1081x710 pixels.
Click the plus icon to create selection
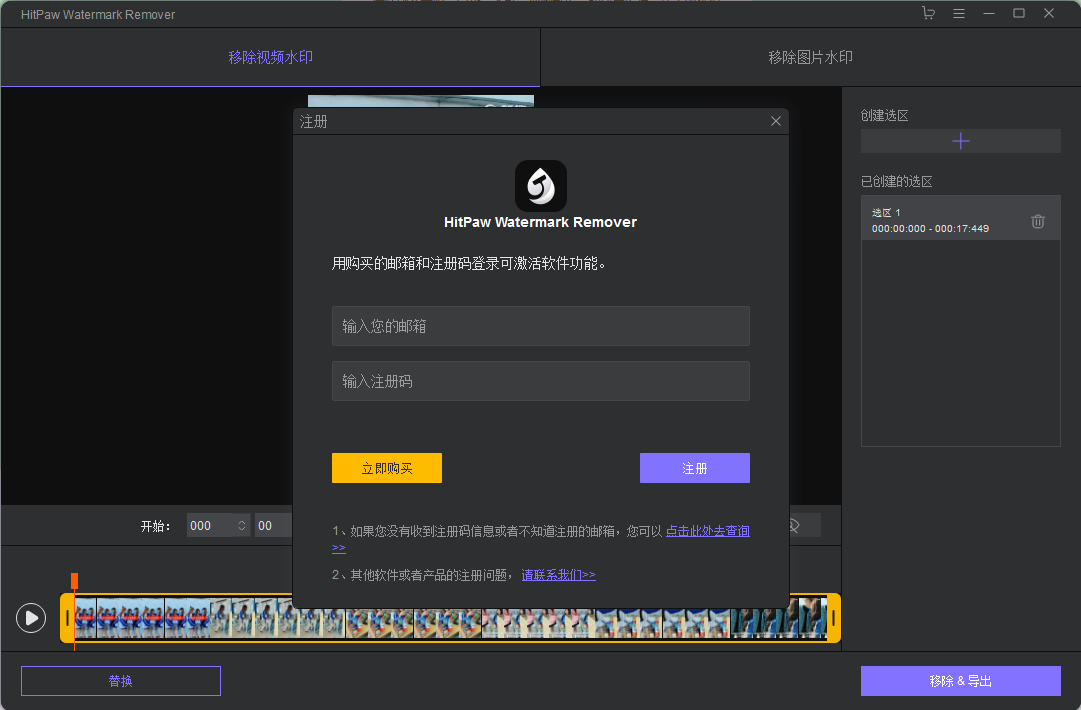coord(960,141)
